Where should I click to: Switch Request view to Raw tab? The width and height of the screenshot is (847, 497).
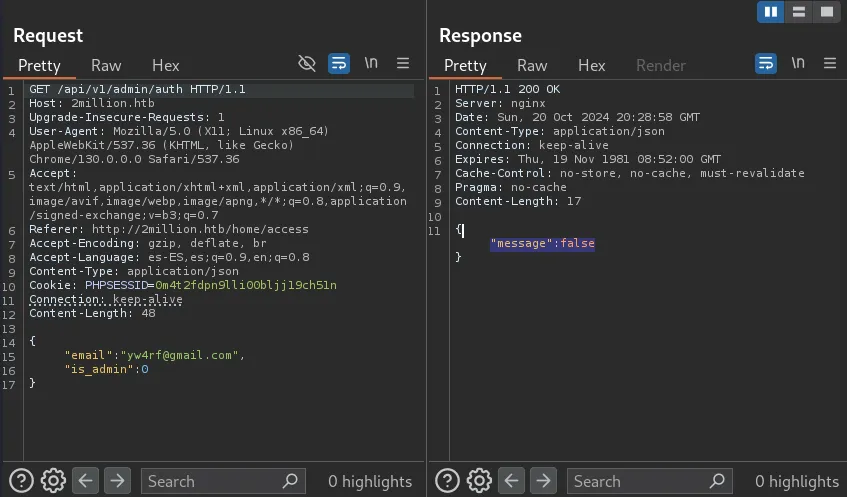tap(106, 65)
